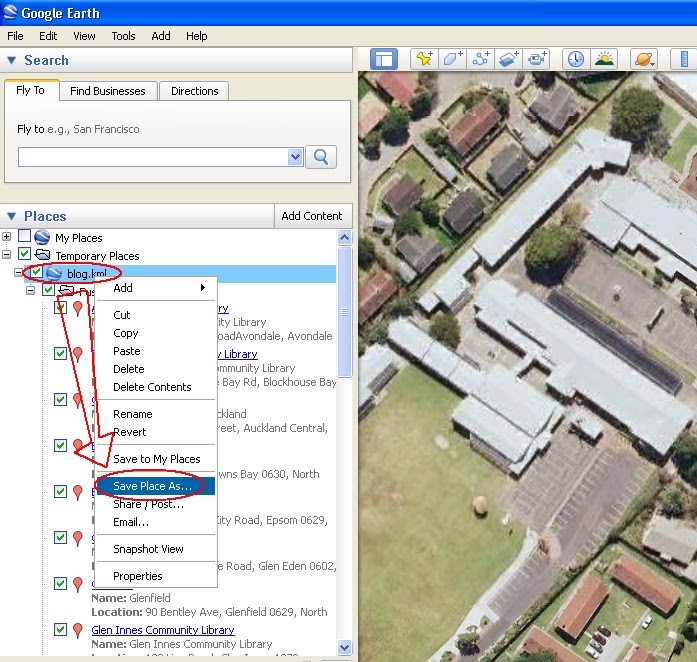This screenshot has height=662, width=697.
Task: Click the Add Content button
Action: [x=312, y=216]
